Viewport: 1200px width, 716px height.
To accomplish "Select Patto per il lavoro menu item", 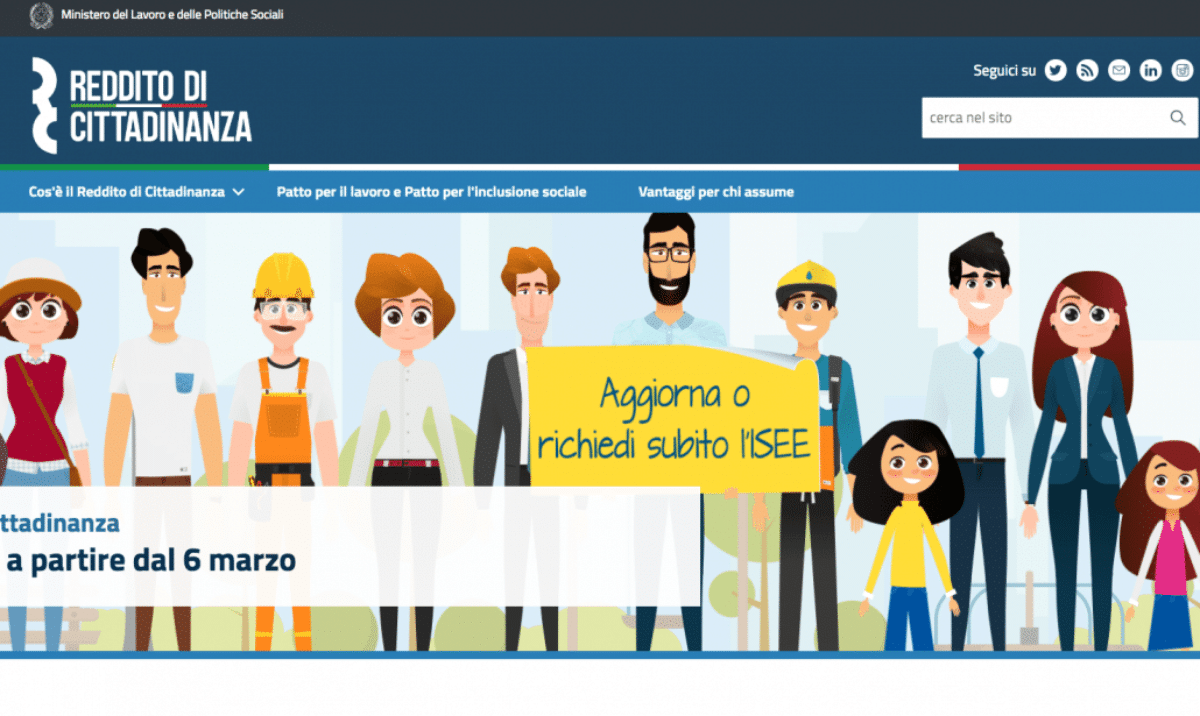I will [431, 192].
